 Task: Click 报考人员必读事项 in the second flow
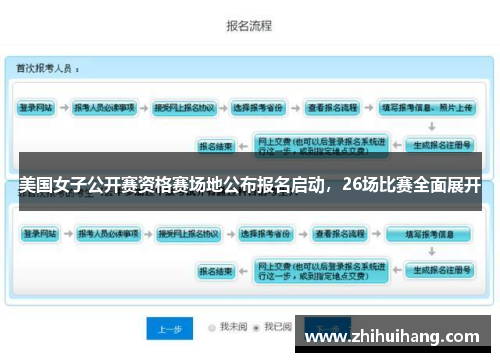pos(108,234)
